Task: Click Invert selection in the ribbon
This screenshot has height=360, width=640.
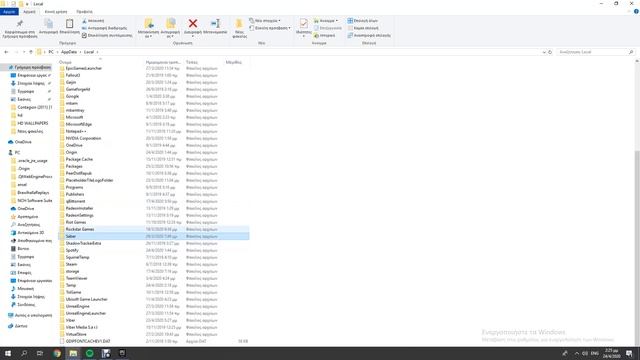Action: tap(369, 36)
